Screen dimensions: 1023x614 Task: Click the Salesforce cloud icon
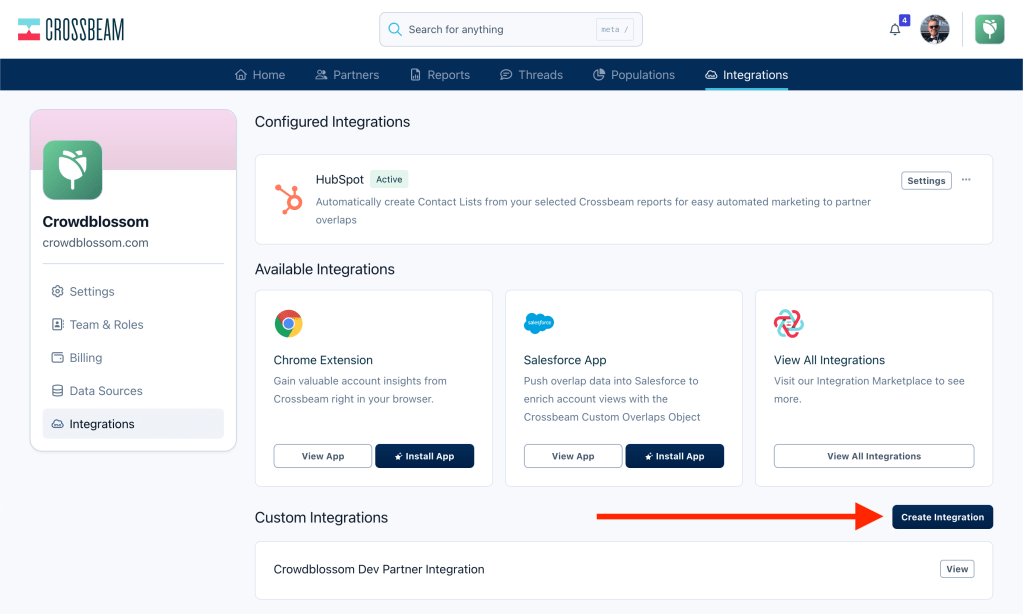539,323
